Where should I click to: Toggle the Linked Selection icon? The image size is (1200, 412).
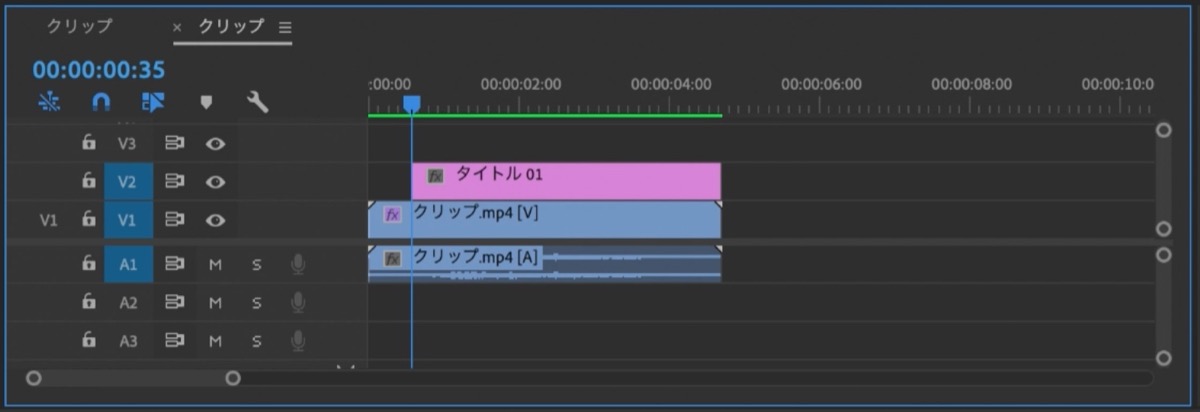[x=153, y=102]
